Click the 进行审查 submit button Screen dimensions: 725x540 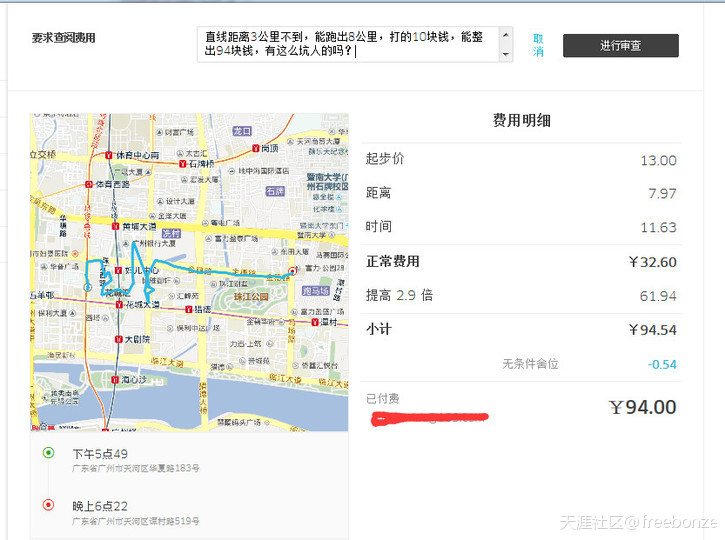coord(620,45)
